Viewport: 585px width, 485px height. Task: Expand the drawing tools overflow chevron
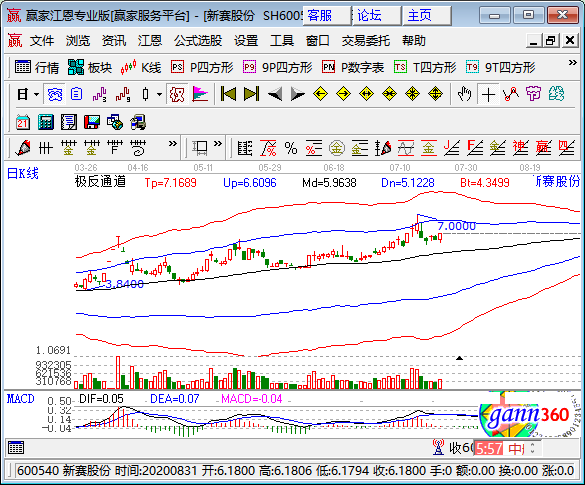(173, 143)
